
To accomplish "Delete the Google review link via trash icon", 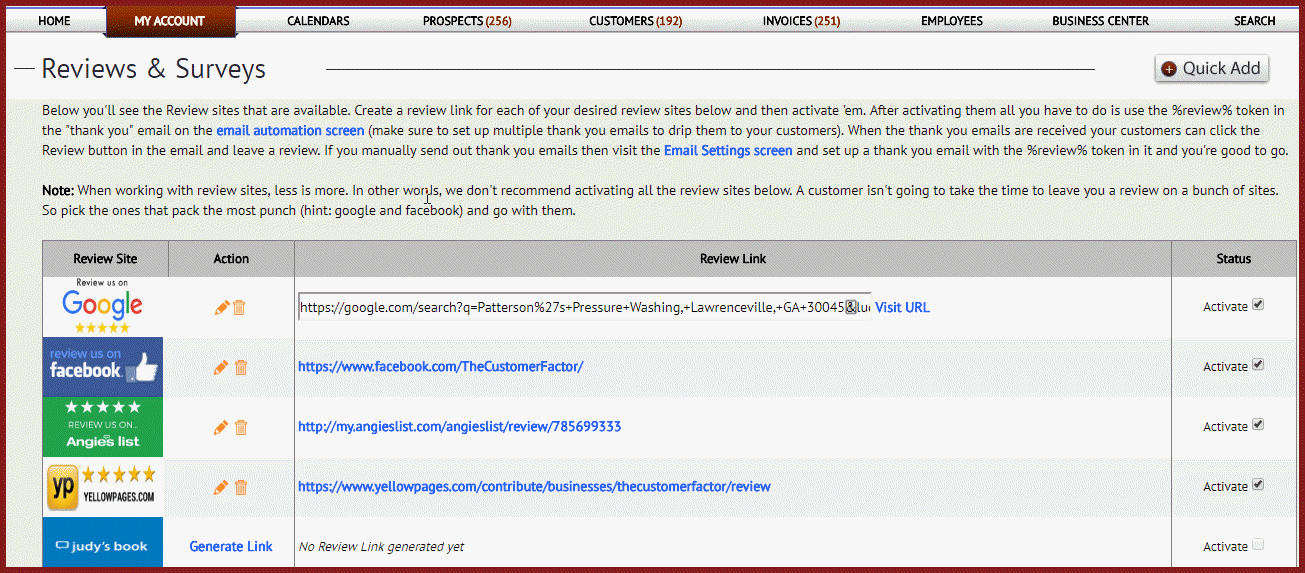I will pyautogui.click(x=240, y=308).
